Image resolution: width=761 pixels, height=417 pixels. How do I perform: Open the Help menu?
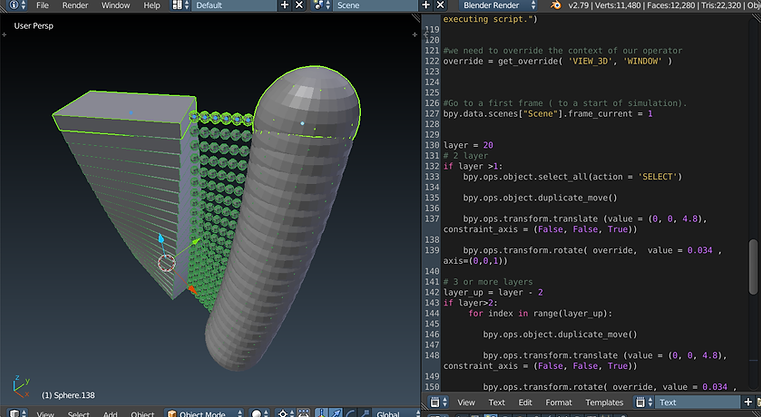coord(152,5)
